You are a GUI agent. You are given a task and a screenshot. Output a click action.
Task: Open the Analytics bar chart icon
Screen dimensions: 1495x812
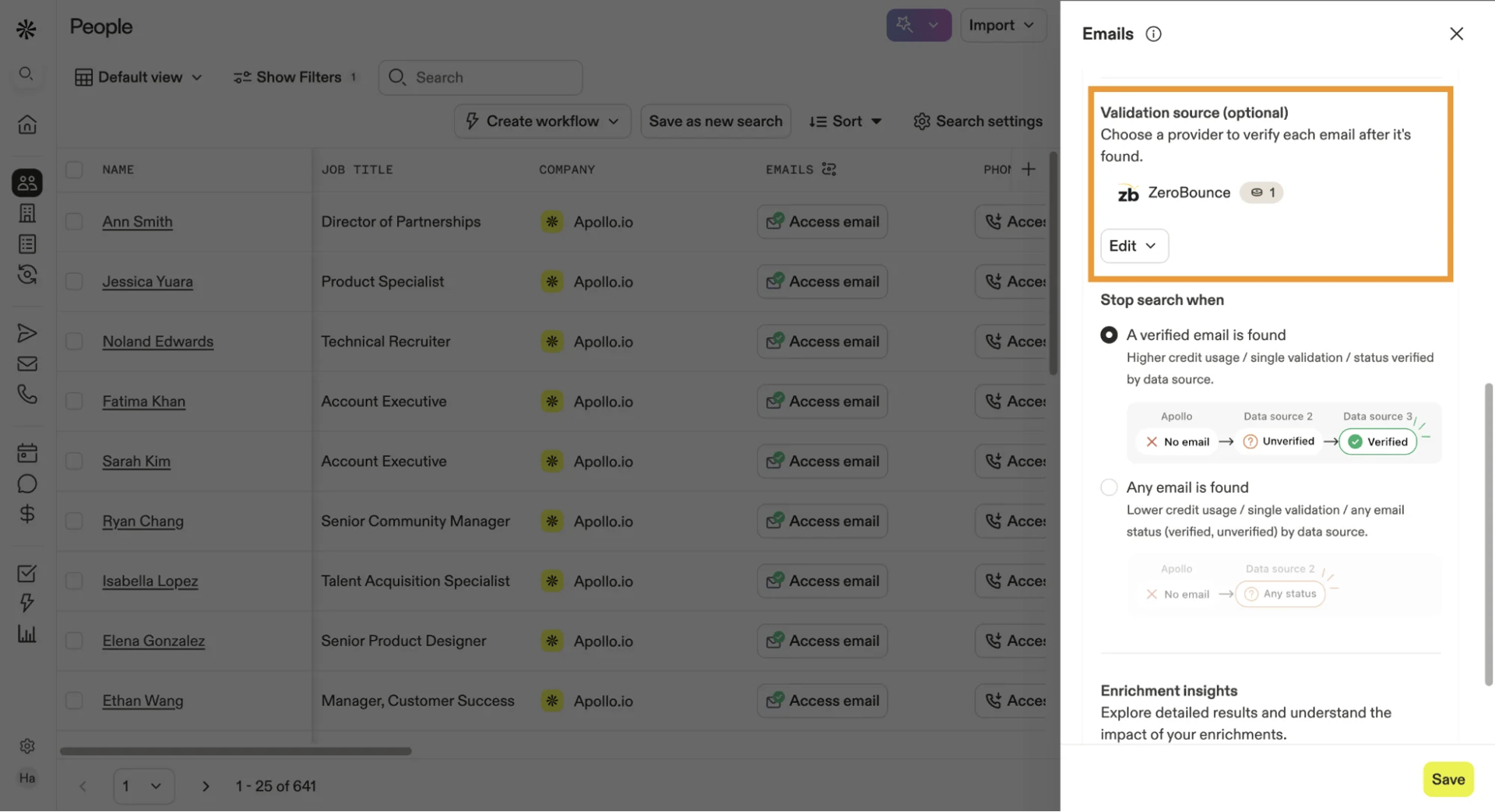click(x=27, y=634)
